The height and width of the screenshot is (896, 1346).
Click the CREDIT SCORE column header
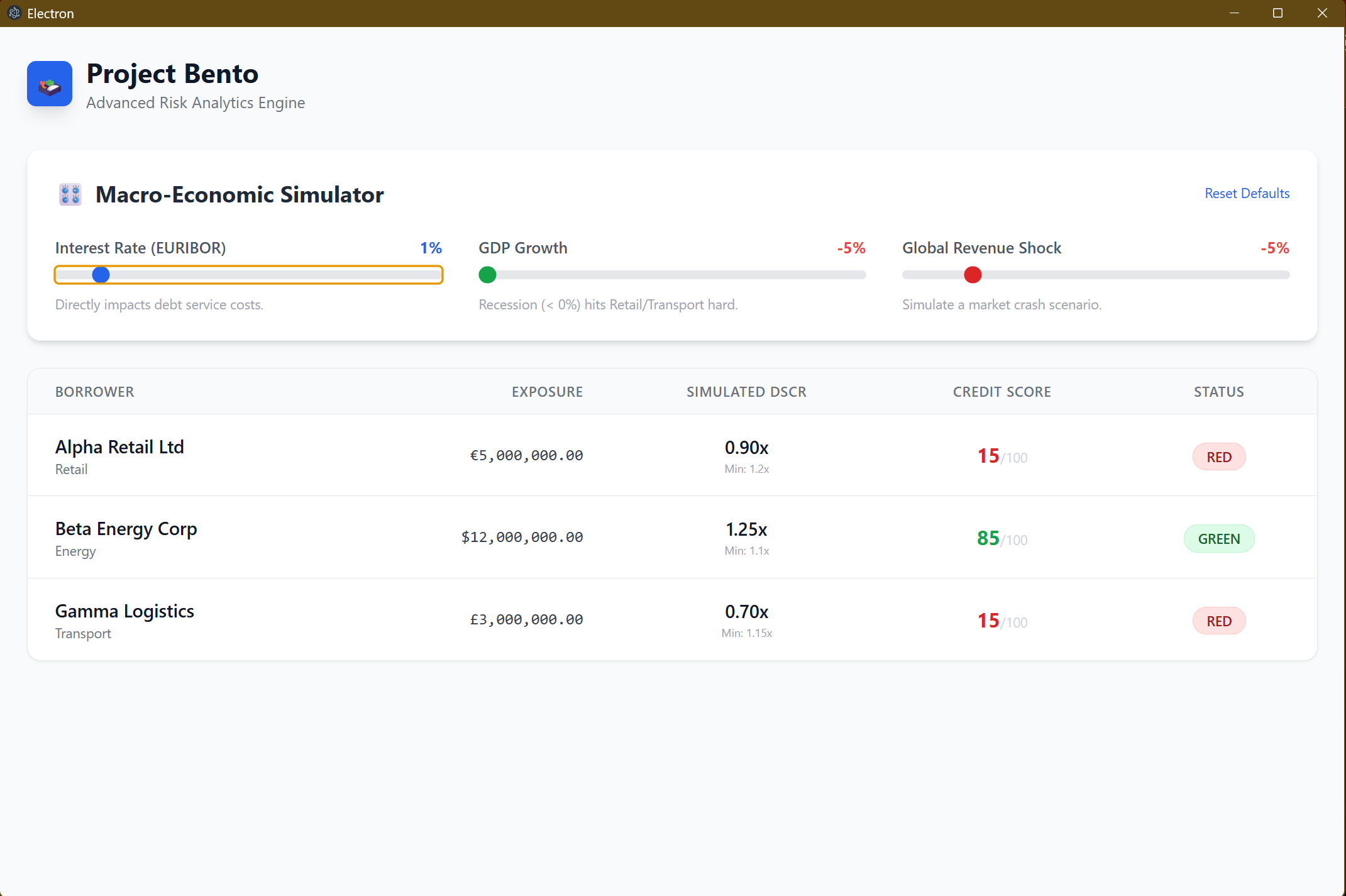tap(1001, 392)
